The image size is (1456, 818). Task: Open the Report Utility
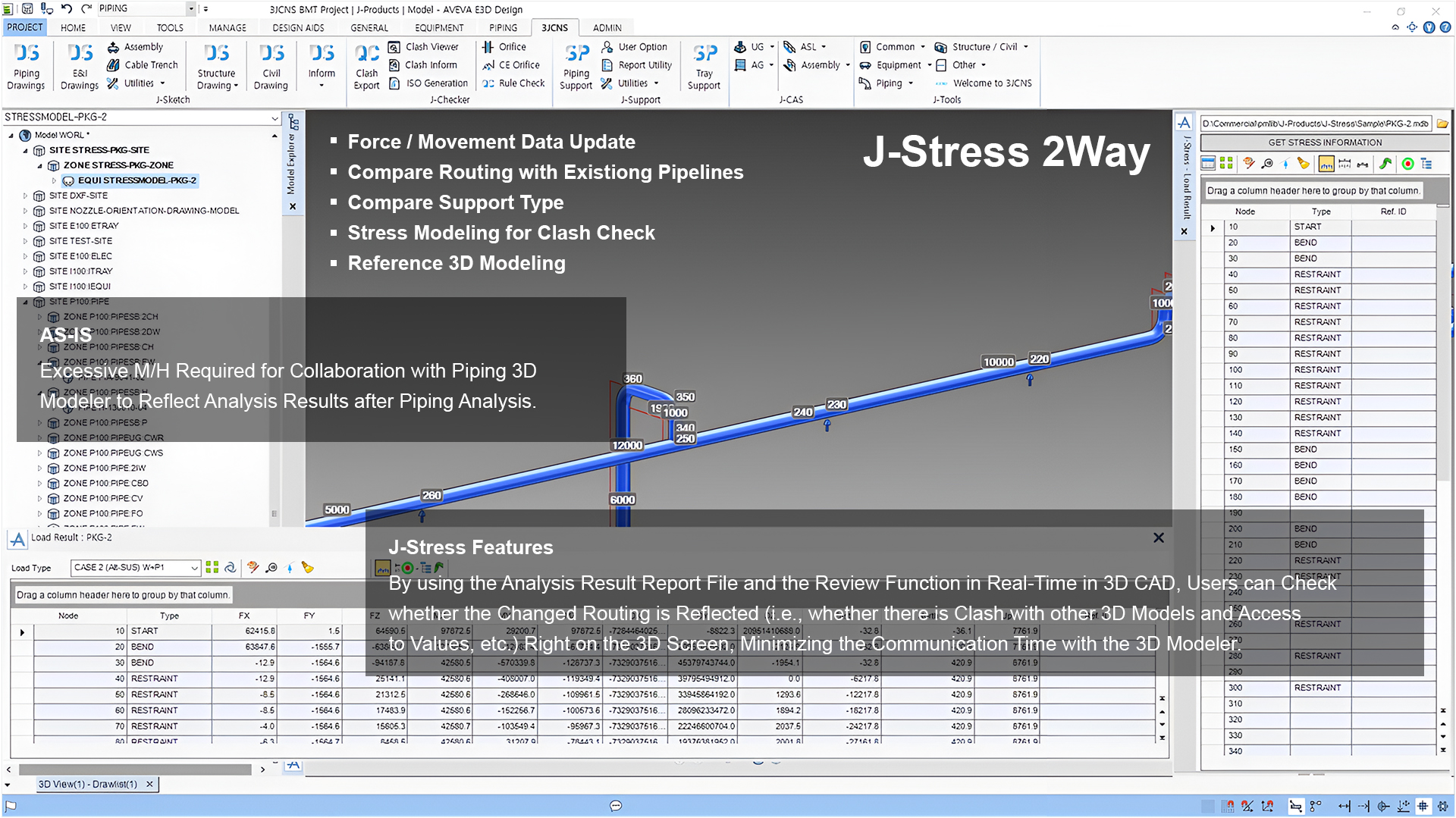tap(637, 65)
